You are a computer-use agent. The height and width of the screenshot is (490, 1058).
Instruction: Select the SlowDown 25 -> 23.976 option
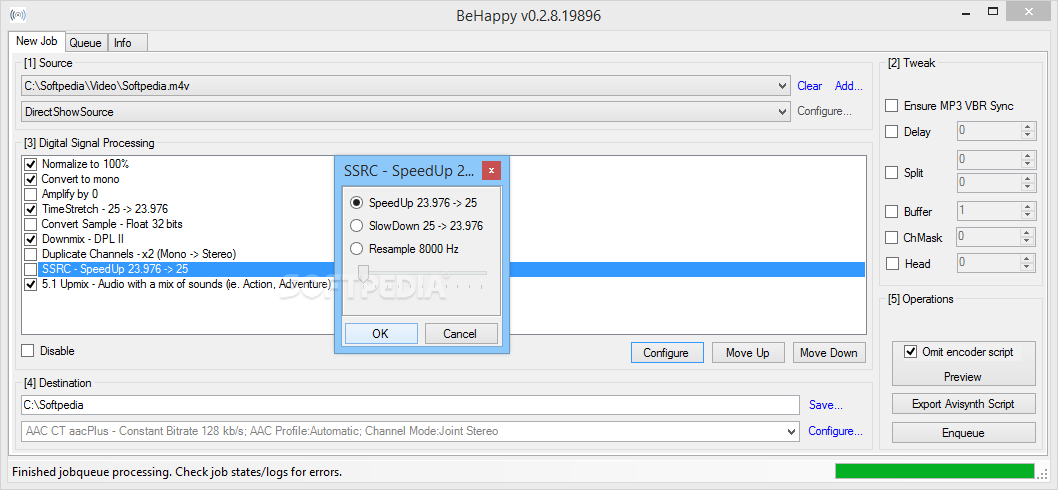[x=356, y=226]
